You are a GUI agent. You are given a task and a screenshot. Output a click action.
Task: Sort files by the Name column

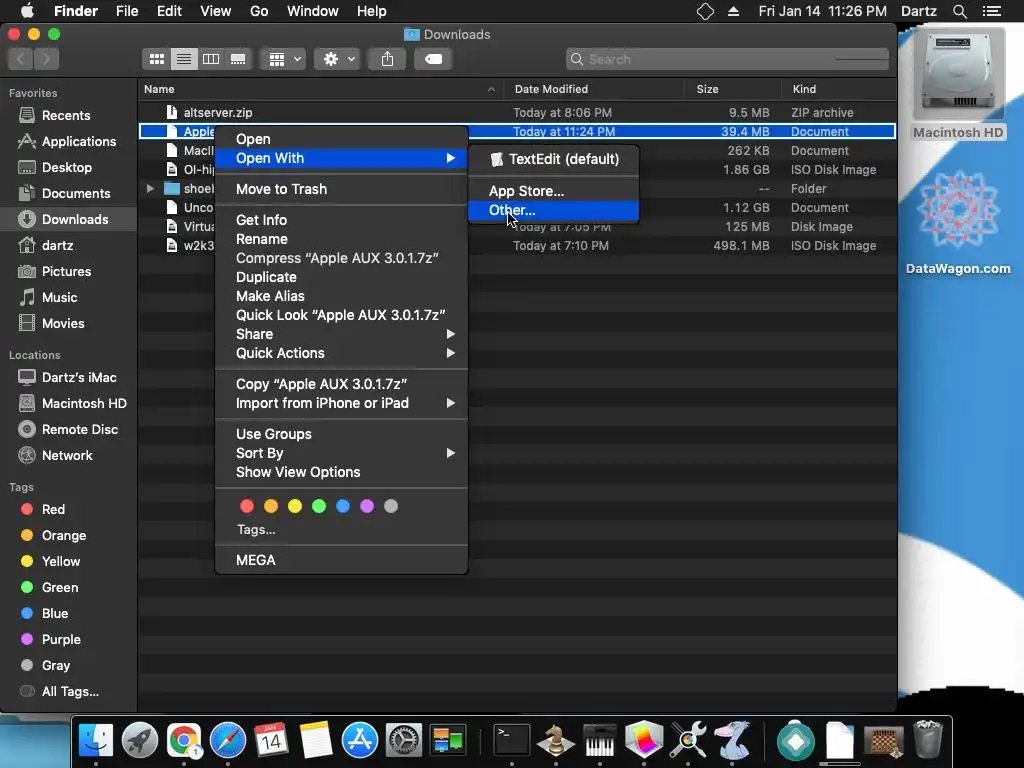point(320,89)
